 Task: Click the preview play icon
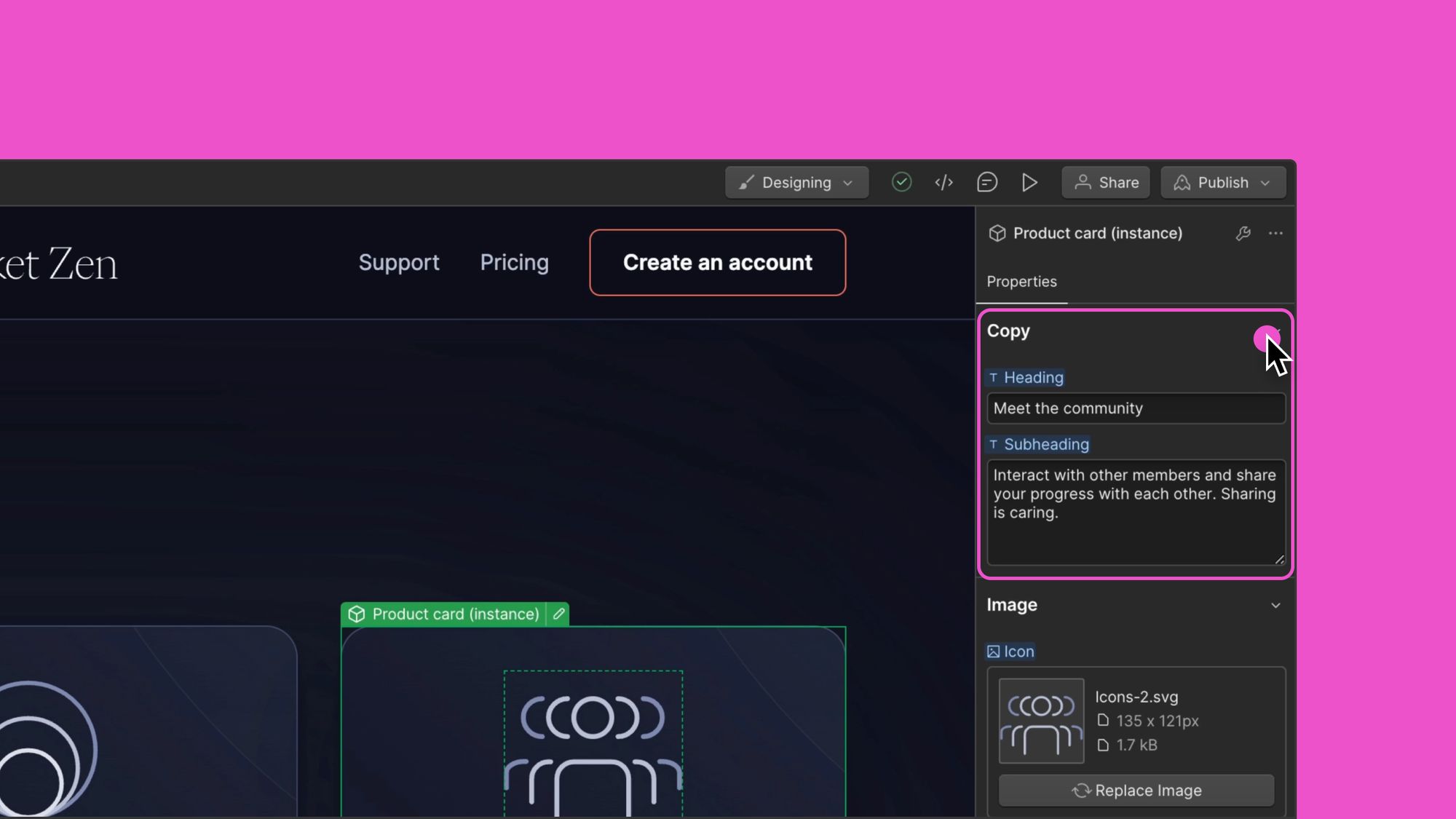click(x=1029, y=182)
